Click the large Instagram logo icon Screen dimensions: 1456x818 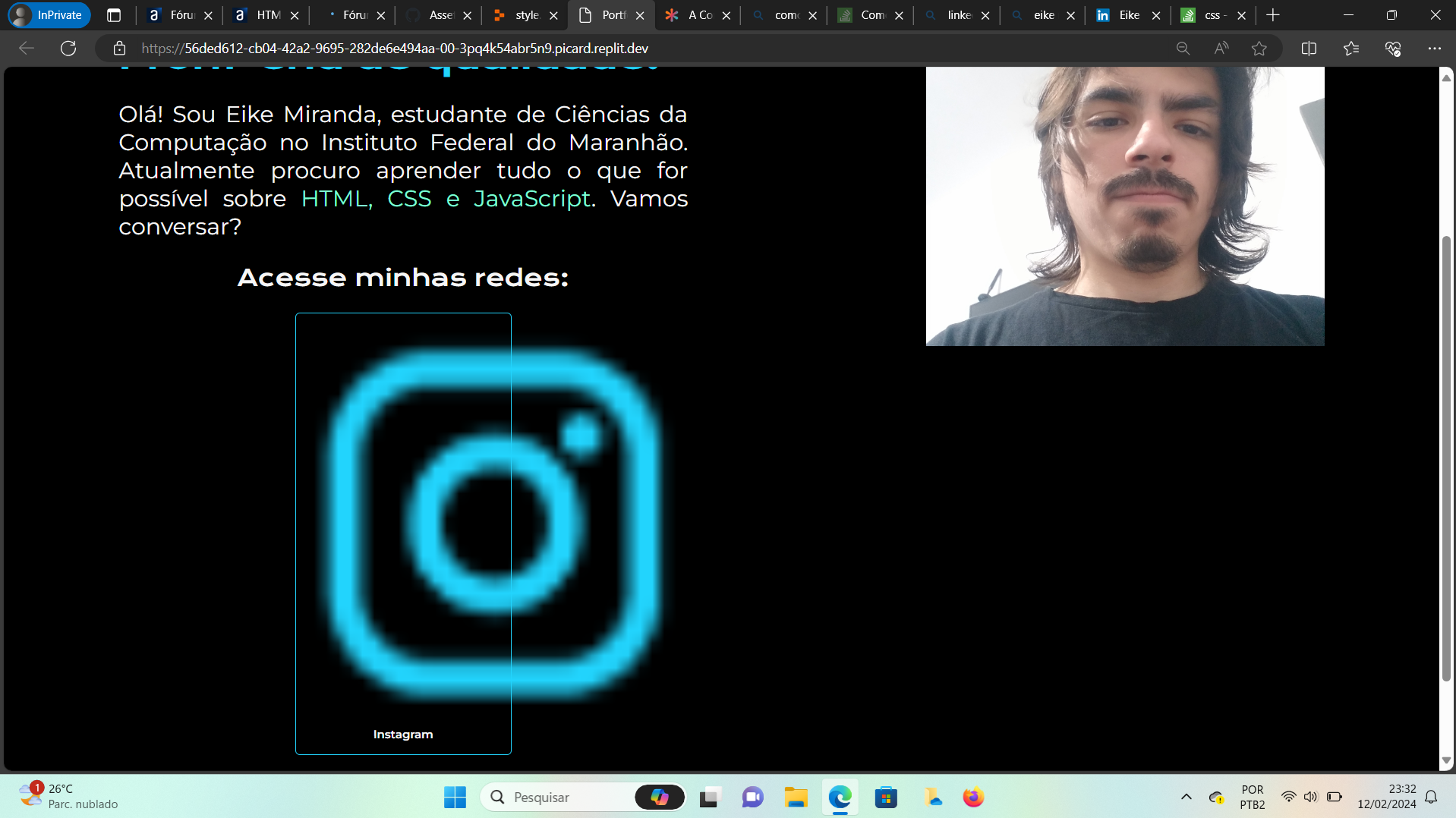tap(495, 524)
